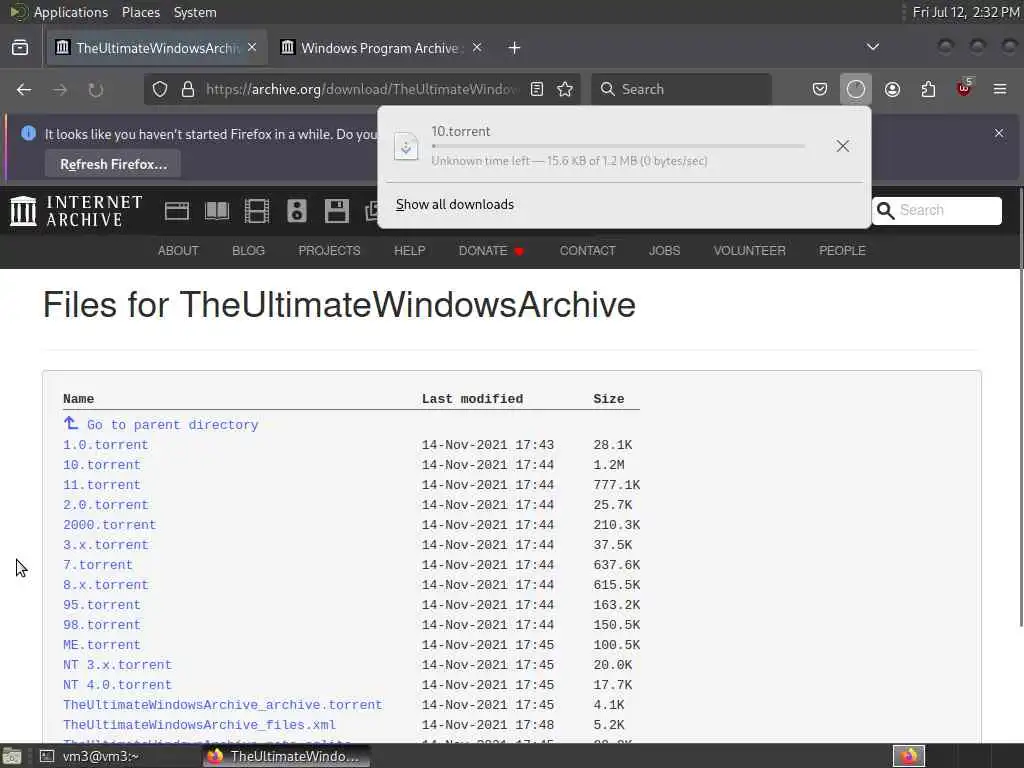Download the 1.0.torrent file

point(105,445)
